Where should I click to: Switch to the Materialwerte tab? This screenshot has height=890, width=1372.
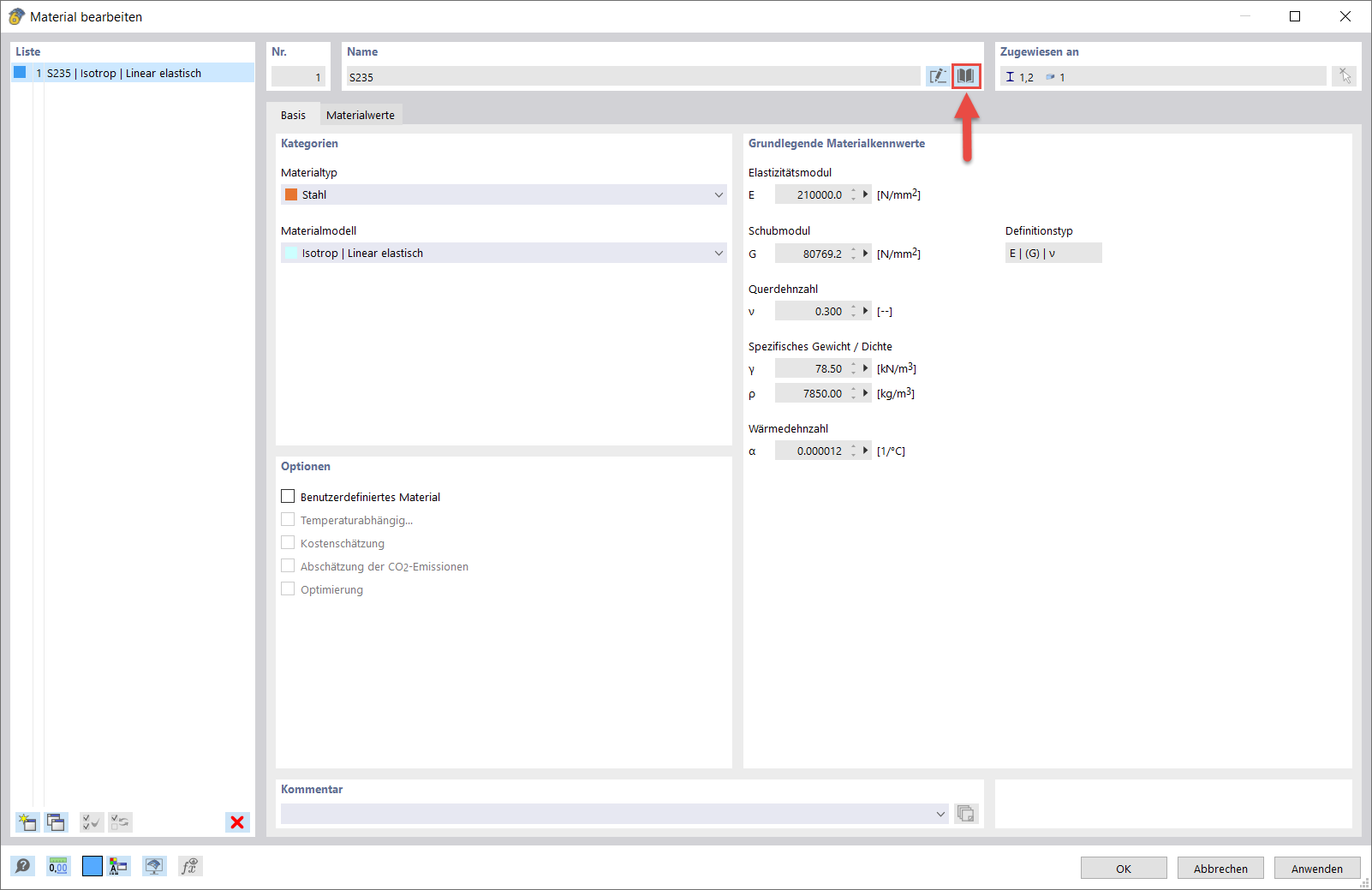(361, 115)
